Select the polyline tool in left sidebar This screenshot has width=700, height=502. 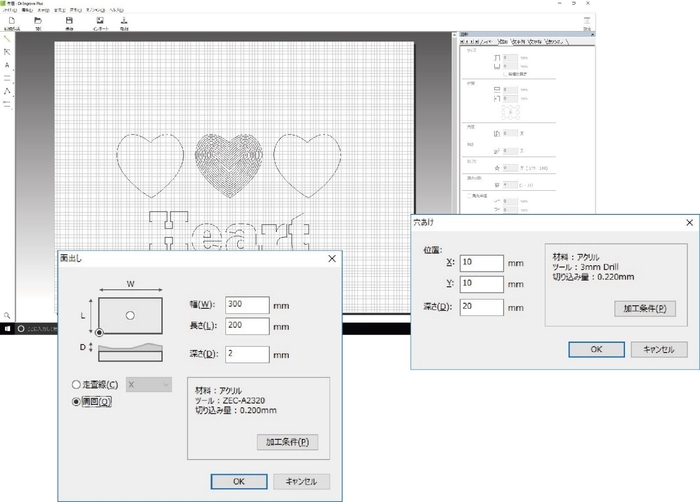click(7, 90)
